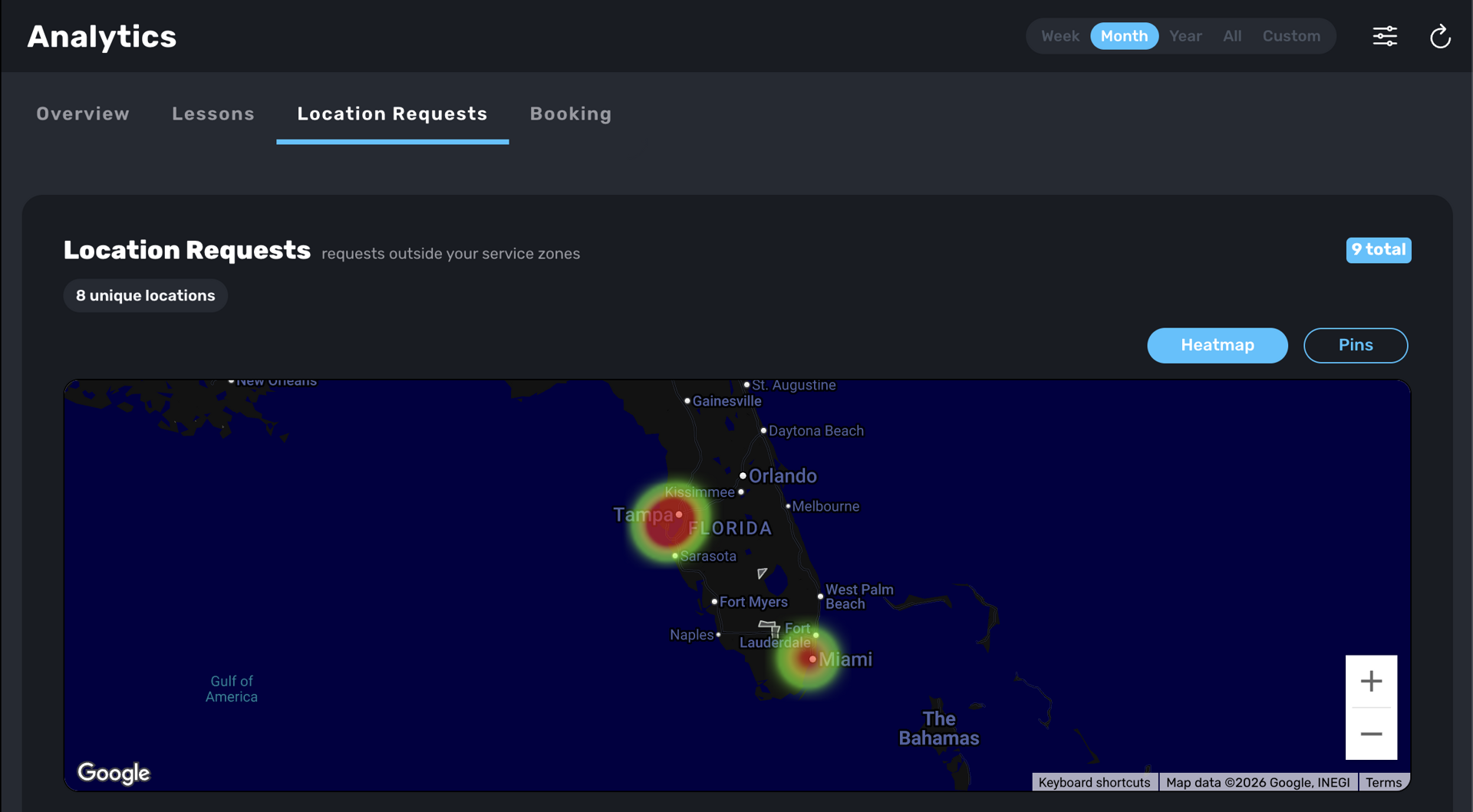Click the Naples map label
This screenshot has width=1473, height=812.
[x=691, y=635]
